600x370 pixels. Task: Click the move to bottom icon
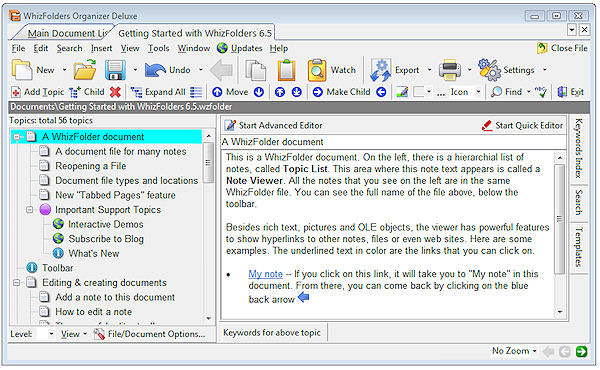[297, 92]
